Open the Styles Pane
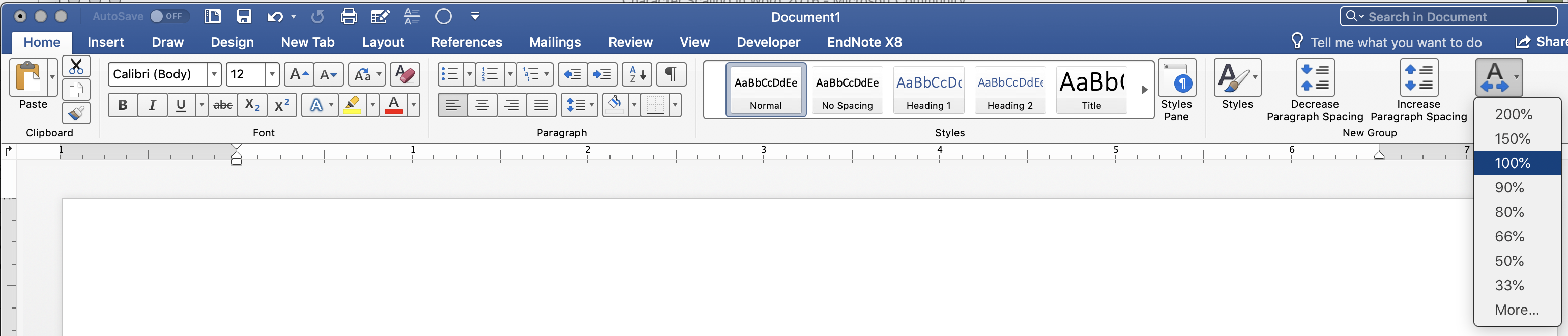This screenshot has height=336, width=1568. pyautogui.click(x=1177, y=91)
